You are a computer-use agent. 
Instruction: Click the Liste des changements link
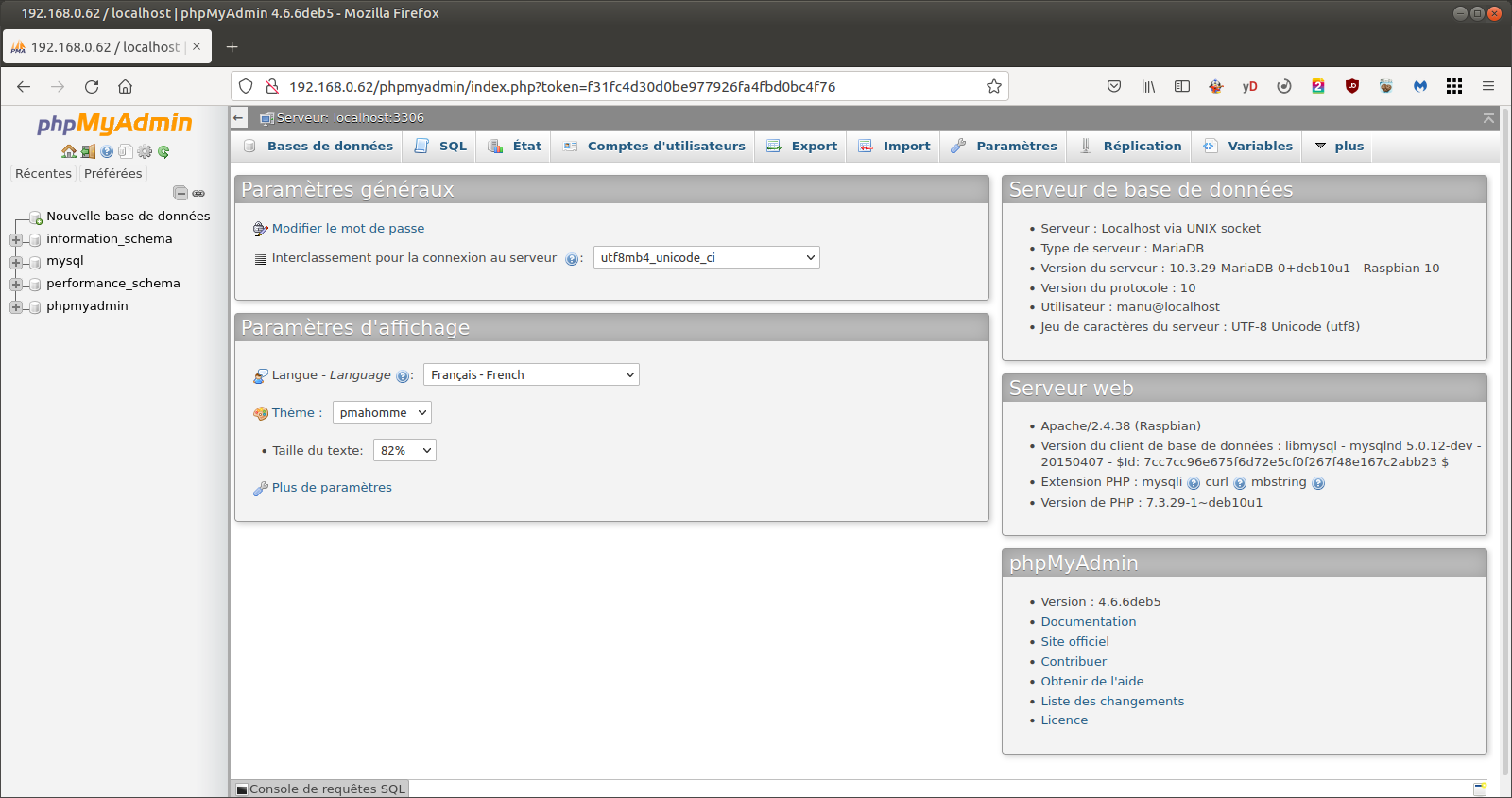[1112, 701]
